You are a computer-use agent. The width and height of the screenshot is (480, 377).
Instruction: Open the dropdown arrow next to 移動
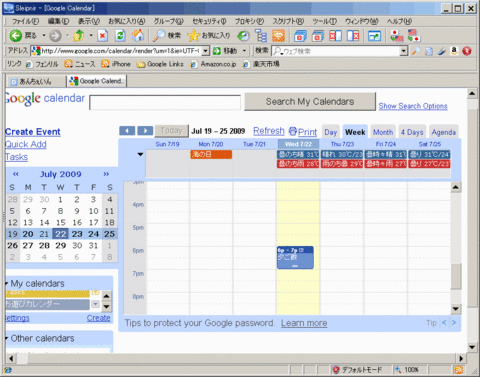coord(244,51)
